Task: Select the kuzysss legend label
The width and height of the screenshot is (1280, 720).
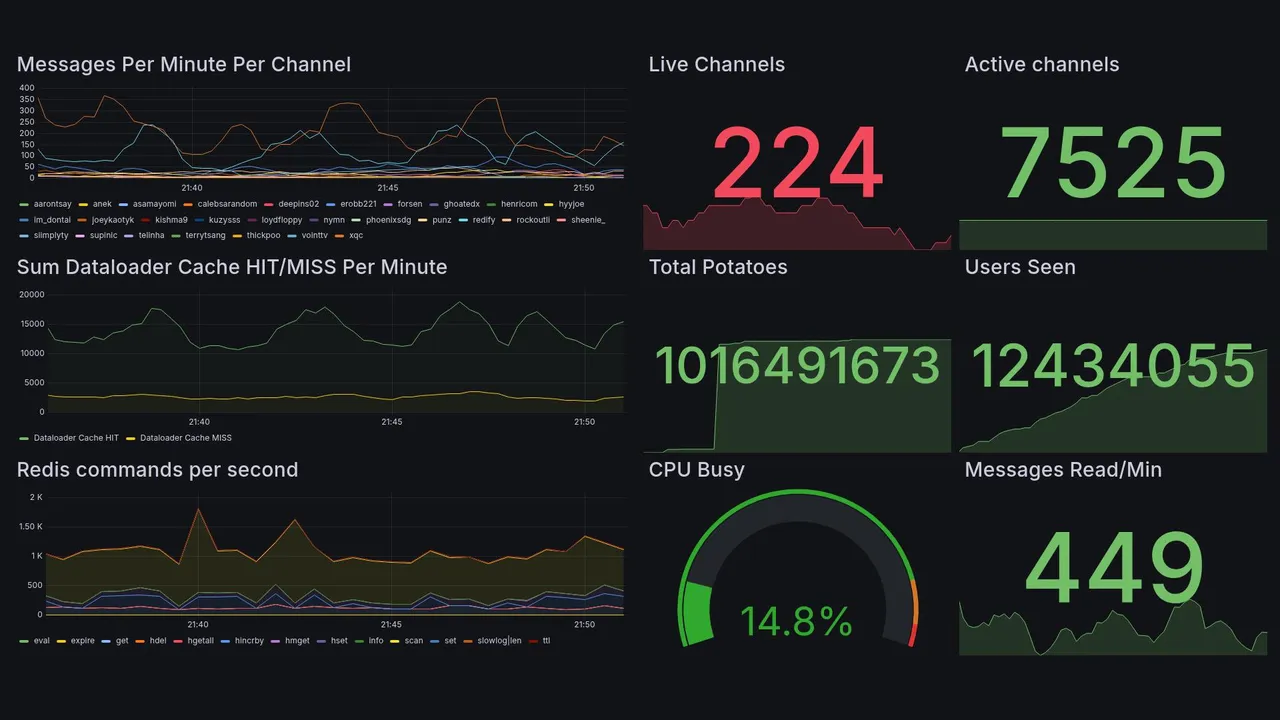Action: [225, 220]
